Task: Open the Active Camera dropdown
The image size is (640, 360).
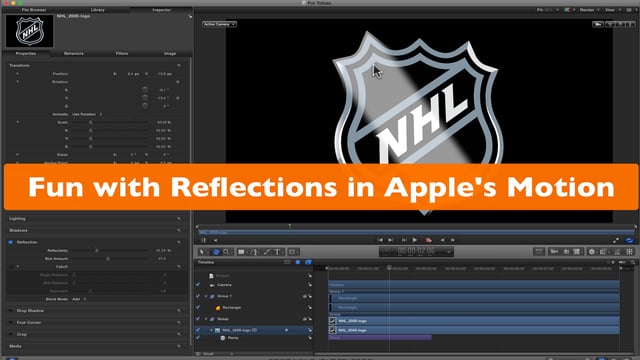Action: click(x=219, y=24)
